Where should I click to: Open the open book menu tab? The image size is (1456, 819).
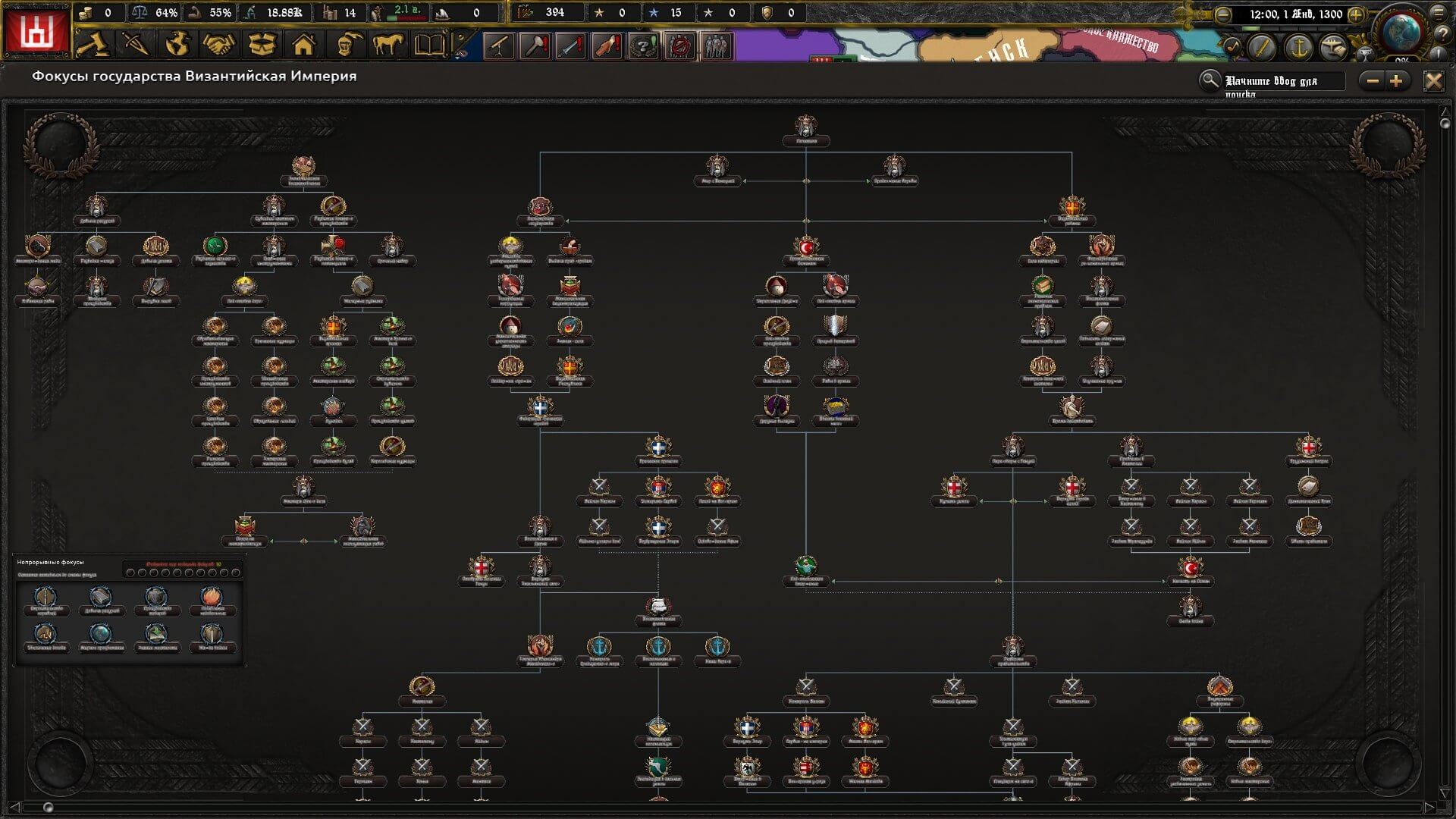pos(429,45)
